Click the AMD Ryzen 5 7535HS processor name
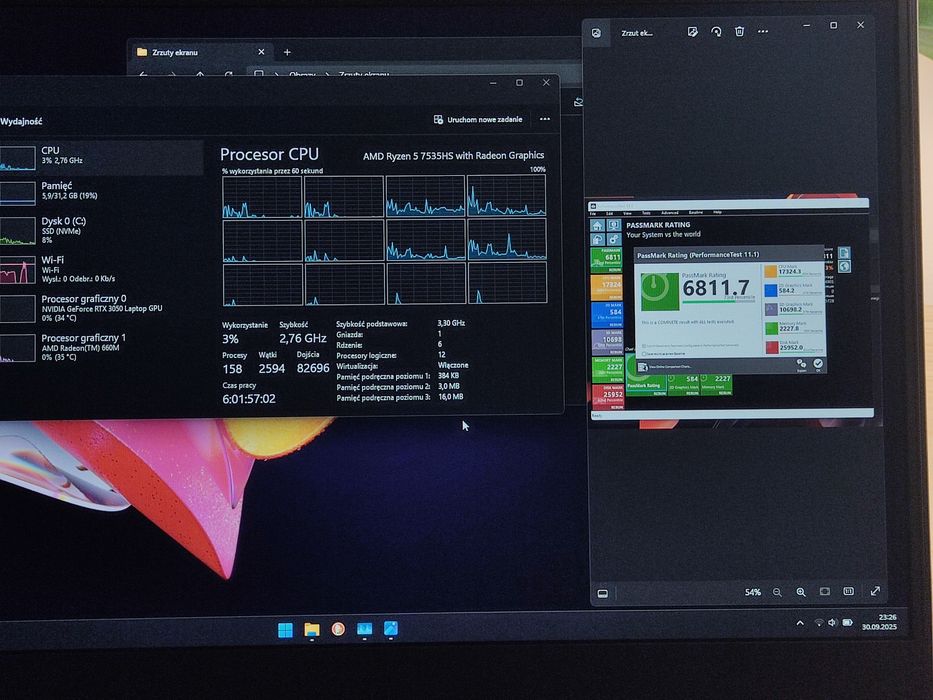The width and height of the screenshot is (933, 700). (453, 155)
